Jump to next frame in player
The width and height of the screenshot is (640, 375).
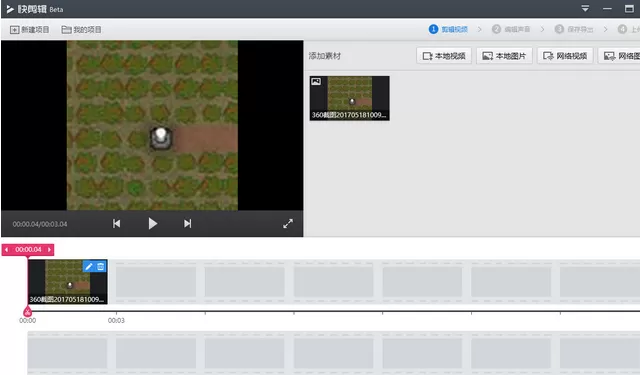tap(187, 224)
